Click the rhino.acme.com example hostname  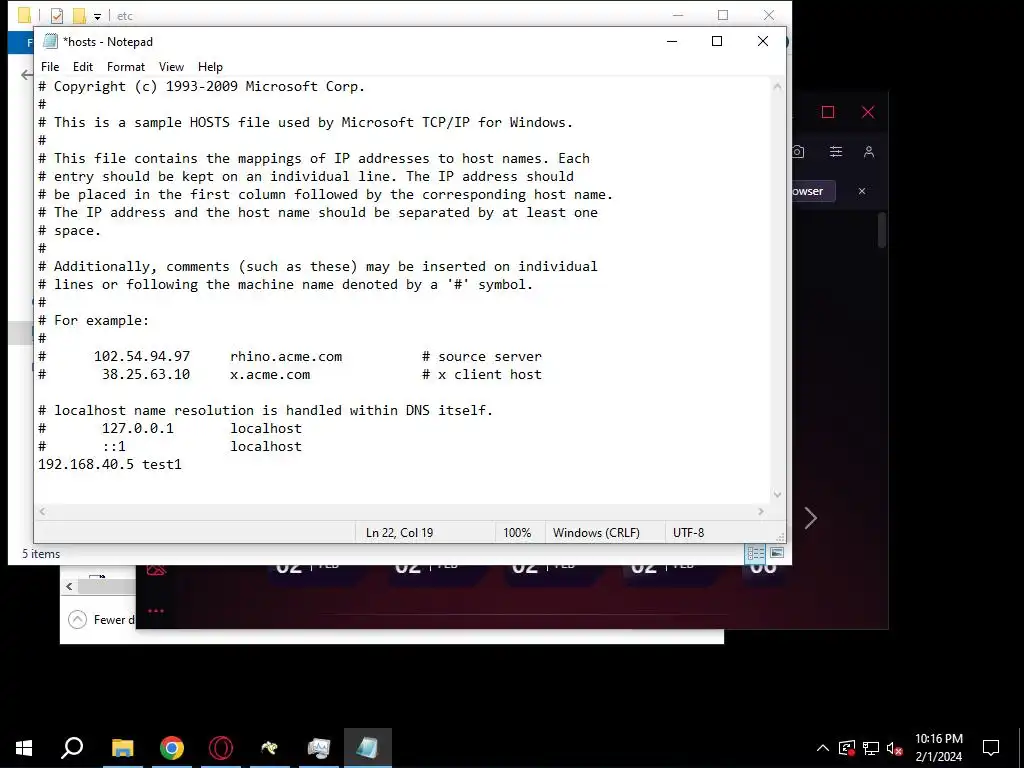(286, 357)
